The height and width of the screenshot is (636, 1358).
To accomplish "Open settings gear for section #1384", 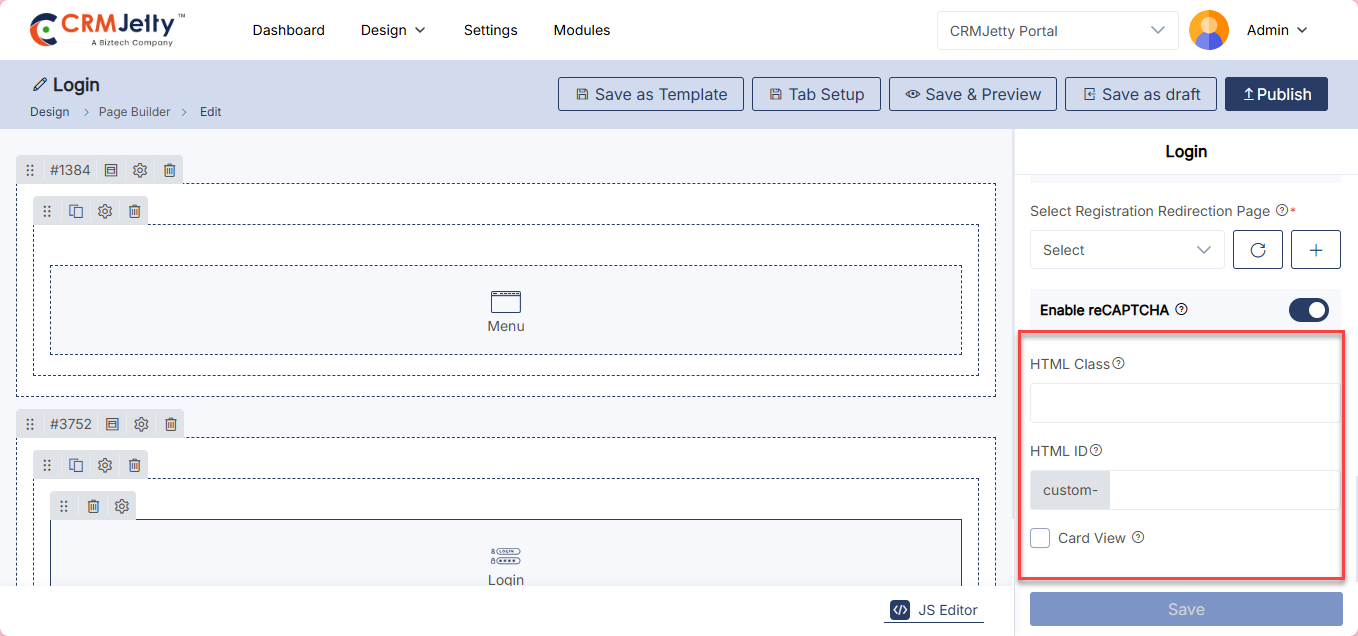I will point(140,170).
